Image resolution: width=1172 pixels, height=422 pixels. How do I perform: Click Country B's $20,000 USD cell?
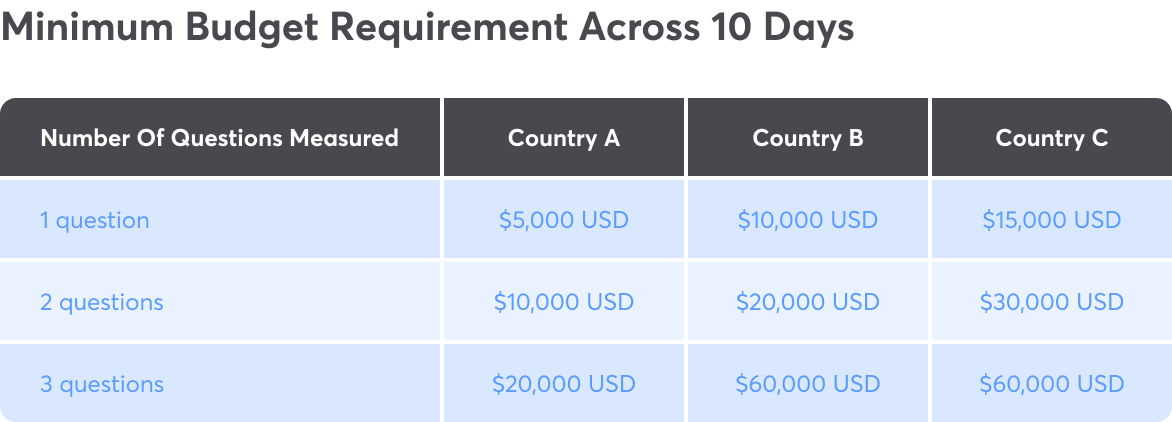(x=807, y=302)
